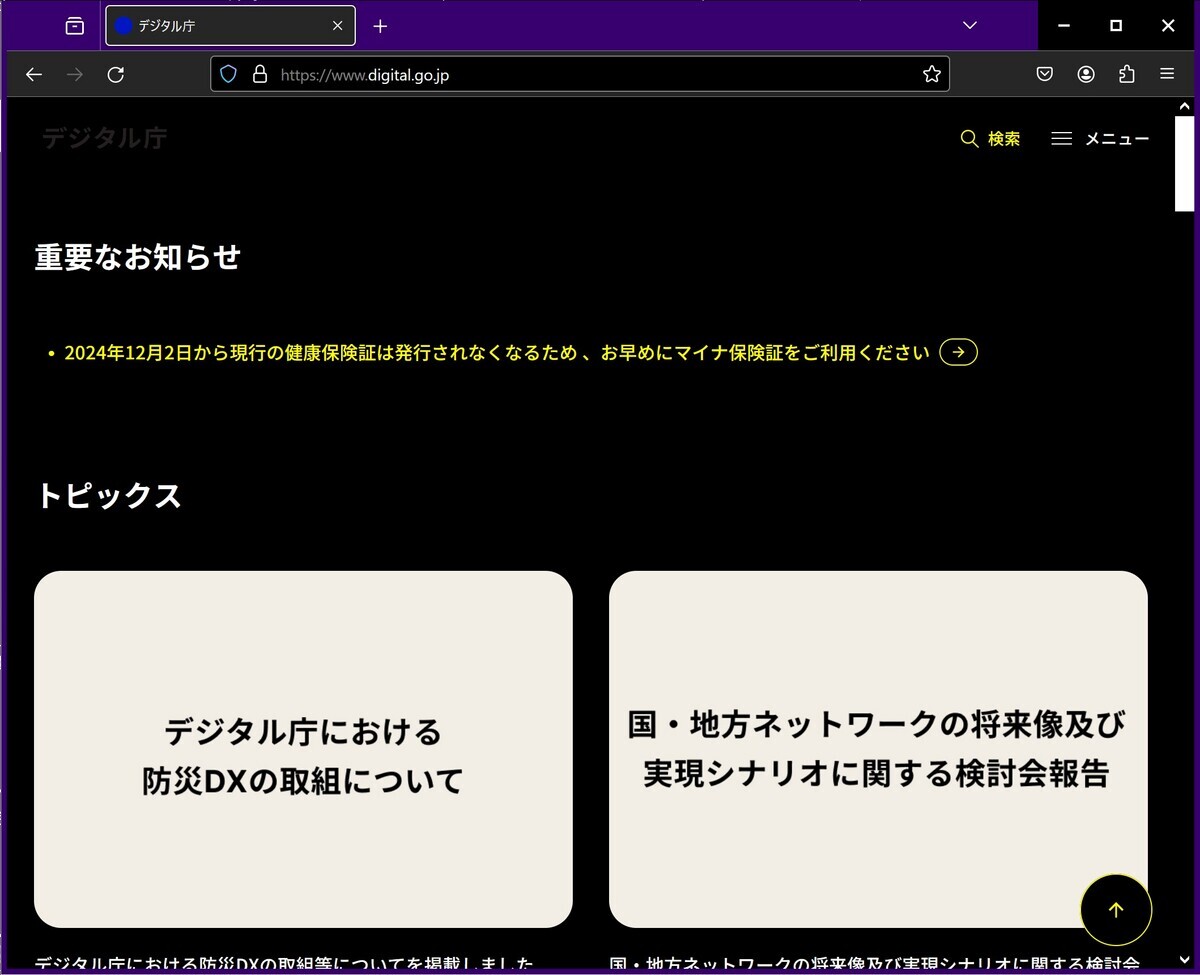Click the arrow circle beside notice
This screenshot has height=975, width=1200.
coord(958,352)
